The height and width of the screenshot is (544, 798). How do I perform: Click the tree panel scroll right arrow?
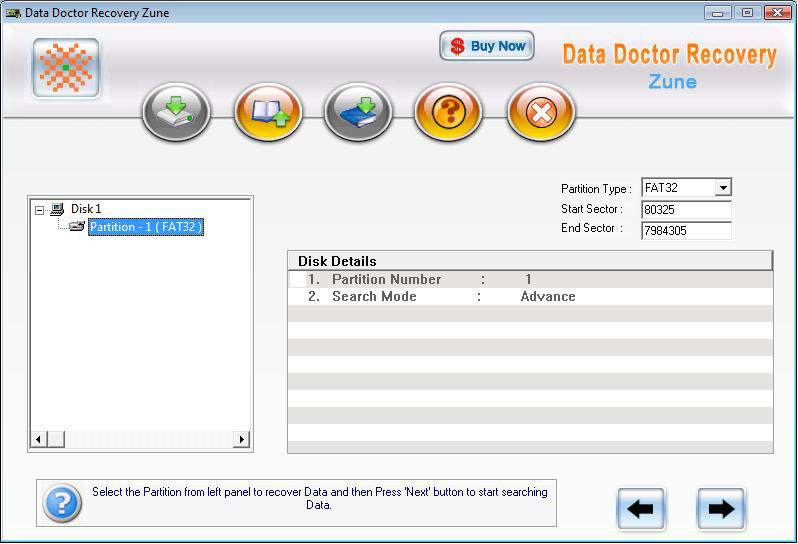pyautogui.click(x=241, y=439)
